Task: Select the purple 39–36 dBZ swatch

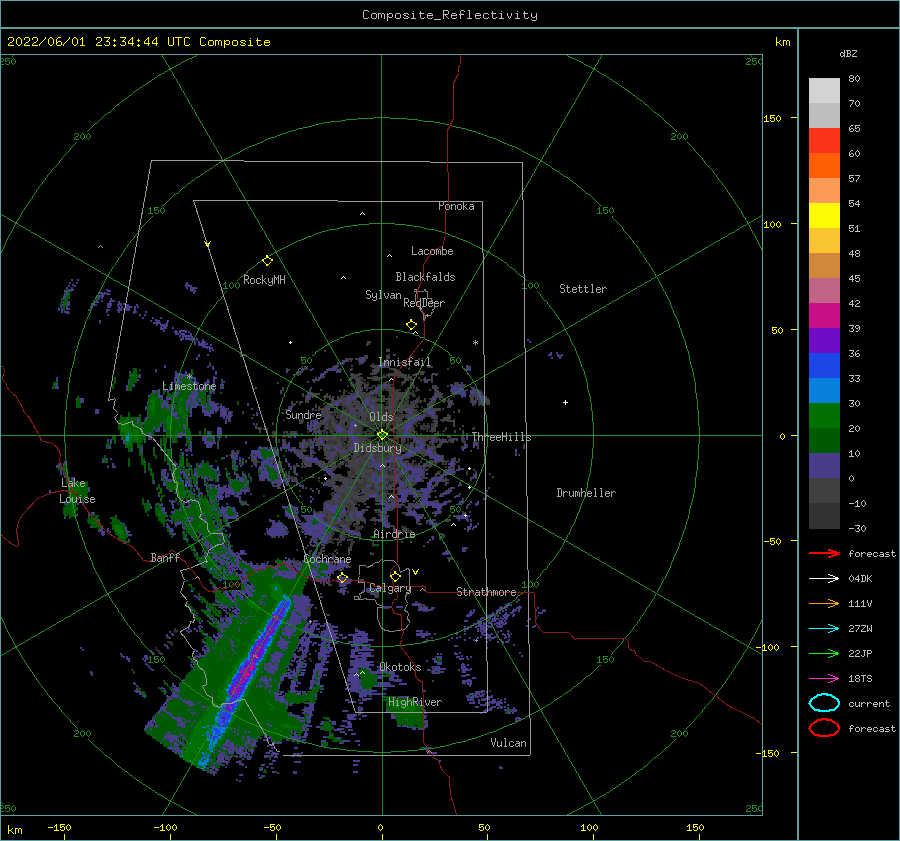Action: [x=824, y=340]
